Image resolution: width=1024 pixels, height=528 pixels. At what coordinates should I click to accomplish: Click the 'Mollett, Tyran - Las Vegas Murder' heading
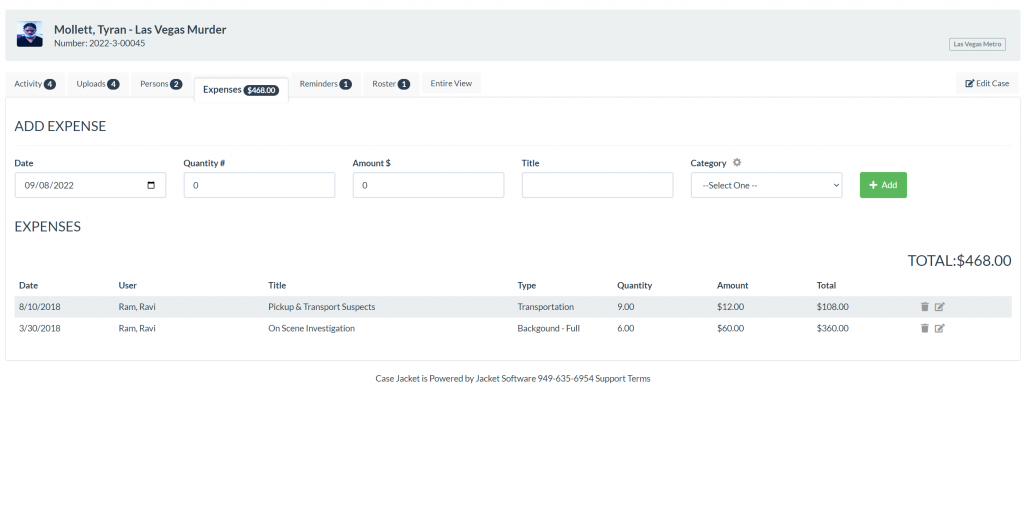pos(140,29)
